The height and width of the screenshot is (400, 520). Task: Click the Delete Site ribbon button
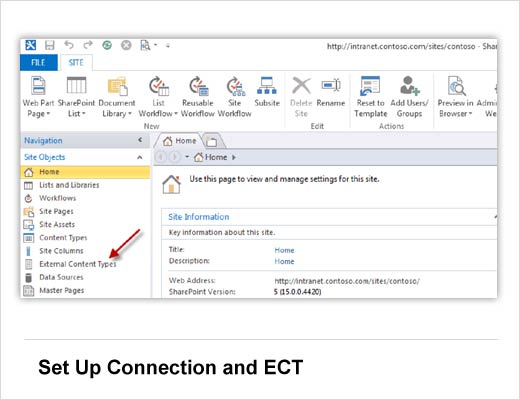pos(301,97)
